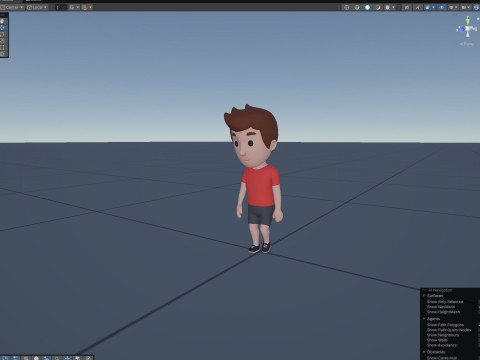Switch to Shaded Wireframe draw mode
Screen dimensions: 480x360
[357, 7]
